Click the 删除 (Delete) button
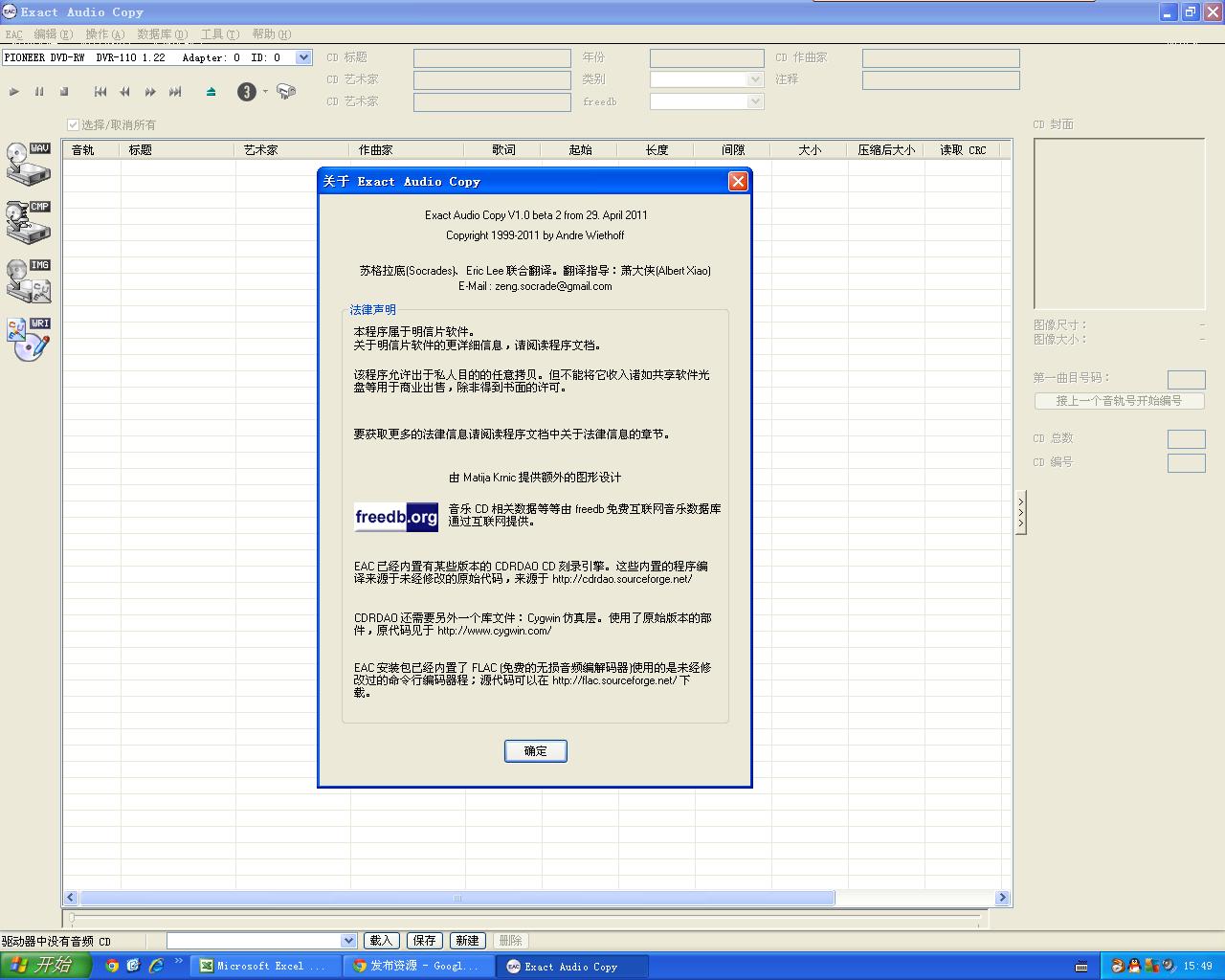Image resolution: width=1225 pixels, height=980 pixels. tap(511, 941)
